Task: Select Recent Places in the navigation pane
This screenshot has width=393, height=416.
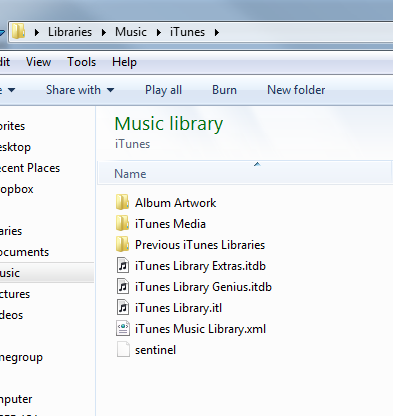Action: click(30, 168)
